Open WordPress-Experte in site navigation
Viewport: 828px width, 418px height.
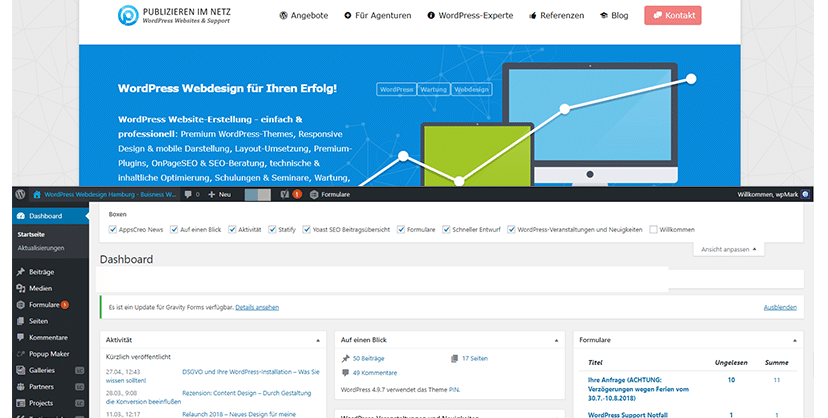(x=470, y=15)
